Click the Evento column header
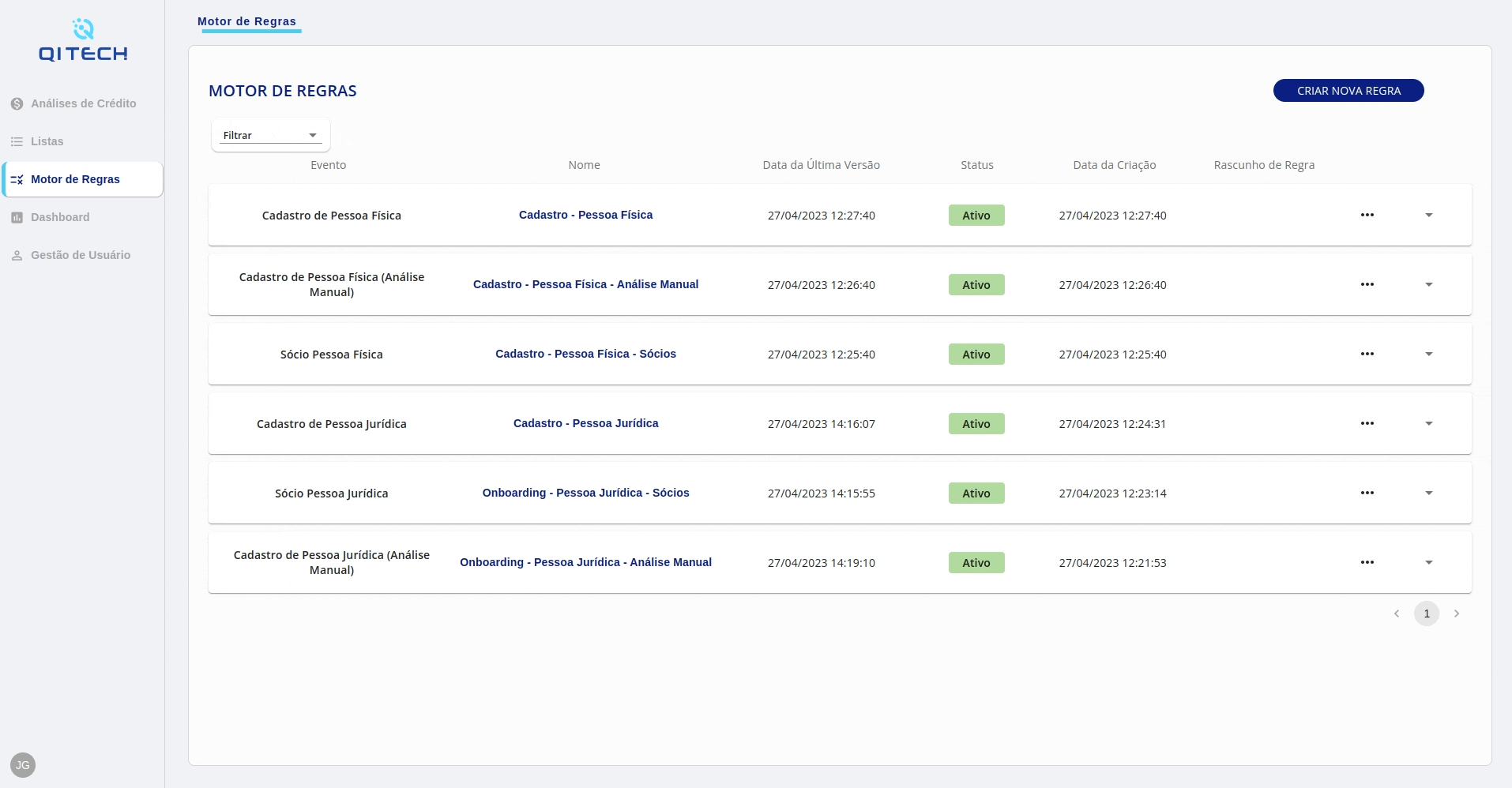This screenshot has width=1512, height=788. click(329, 165)
